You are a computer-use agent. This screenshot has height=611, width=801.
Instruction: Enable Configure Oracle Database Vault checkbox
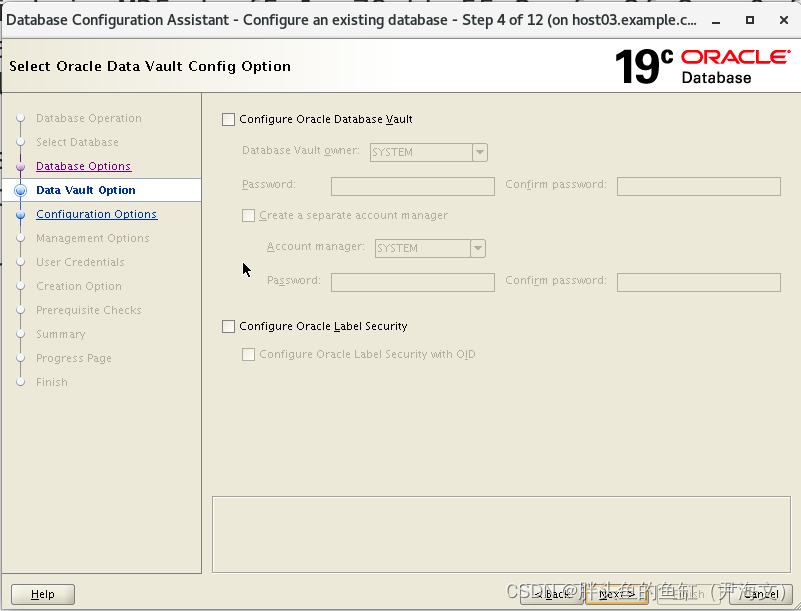click(x=228, y=120)
